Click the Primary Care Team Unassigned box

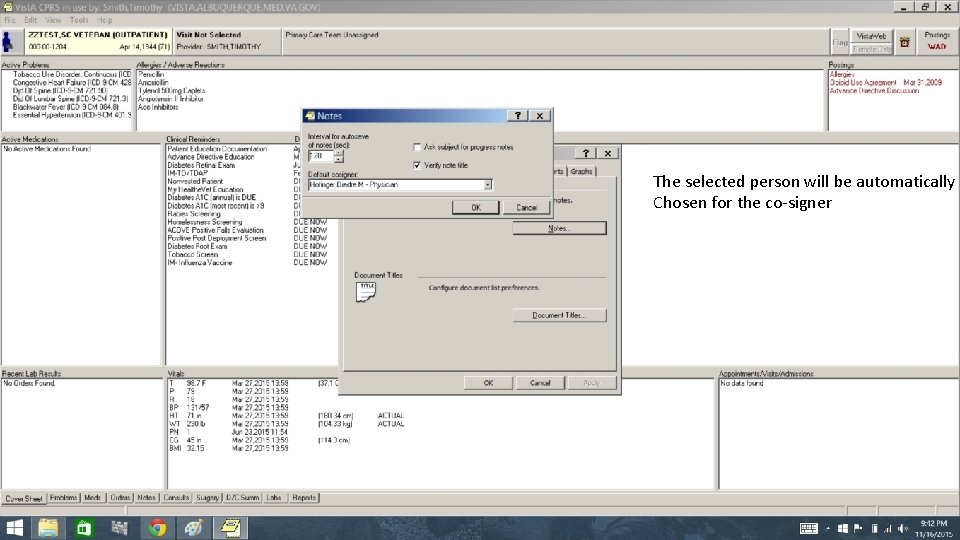point(555,41)
